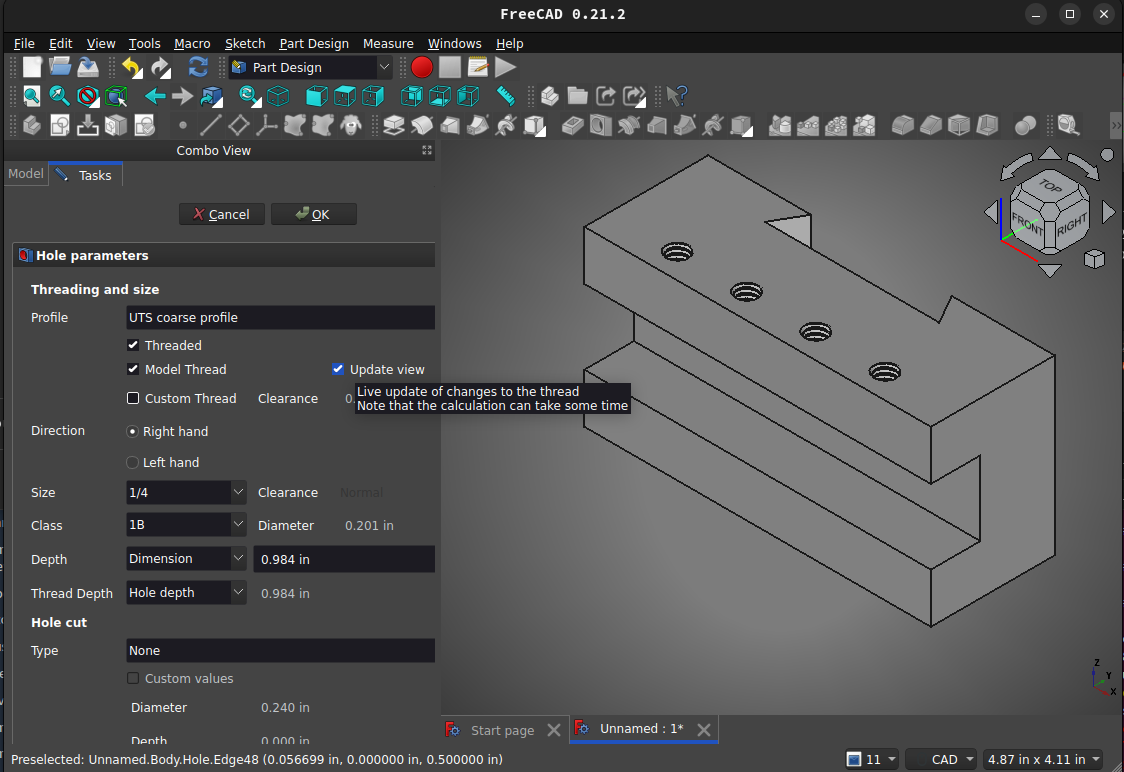Click the Measure distance ruler icon
The width and height of the screenshot is (1124, 772).
pos(506,95)
